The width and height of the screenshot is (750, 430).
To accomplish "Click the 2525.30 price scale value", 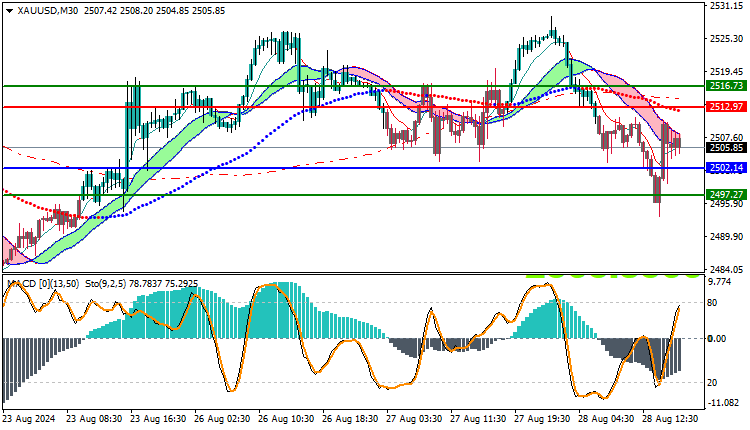I will (x=726, y=39).
